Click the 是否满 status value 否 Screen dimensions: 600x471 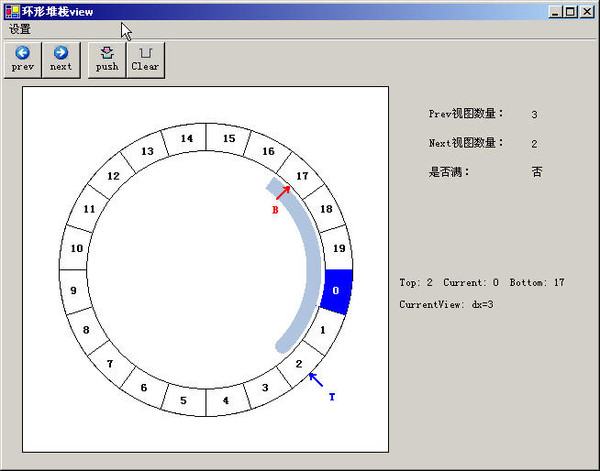click(536, 172)
